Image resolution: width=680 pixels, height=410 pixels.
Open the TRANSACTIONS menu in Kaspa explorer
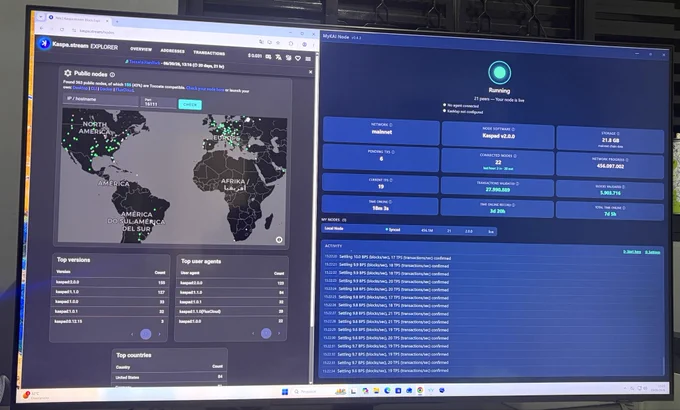(209, 52)
